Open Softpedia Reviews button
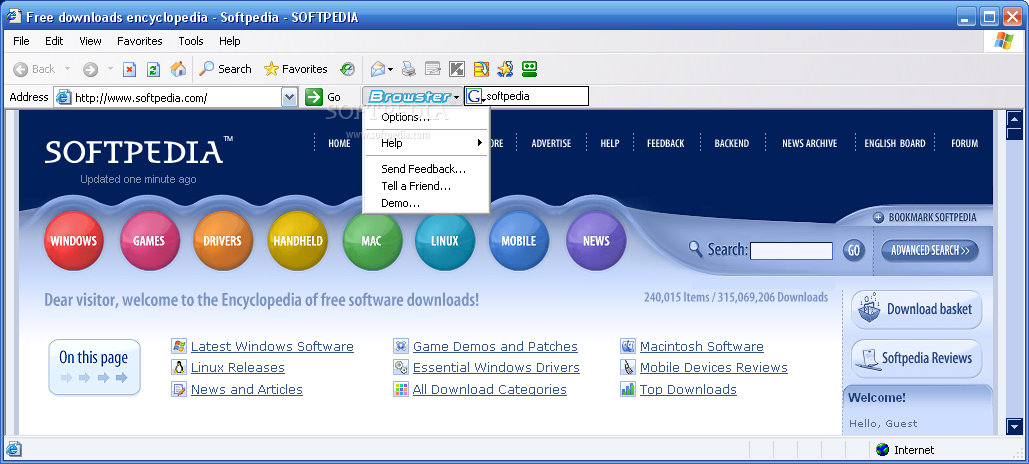Image resolution: width=1029 pixels, height=464 pixels. [x=917, y=358]
